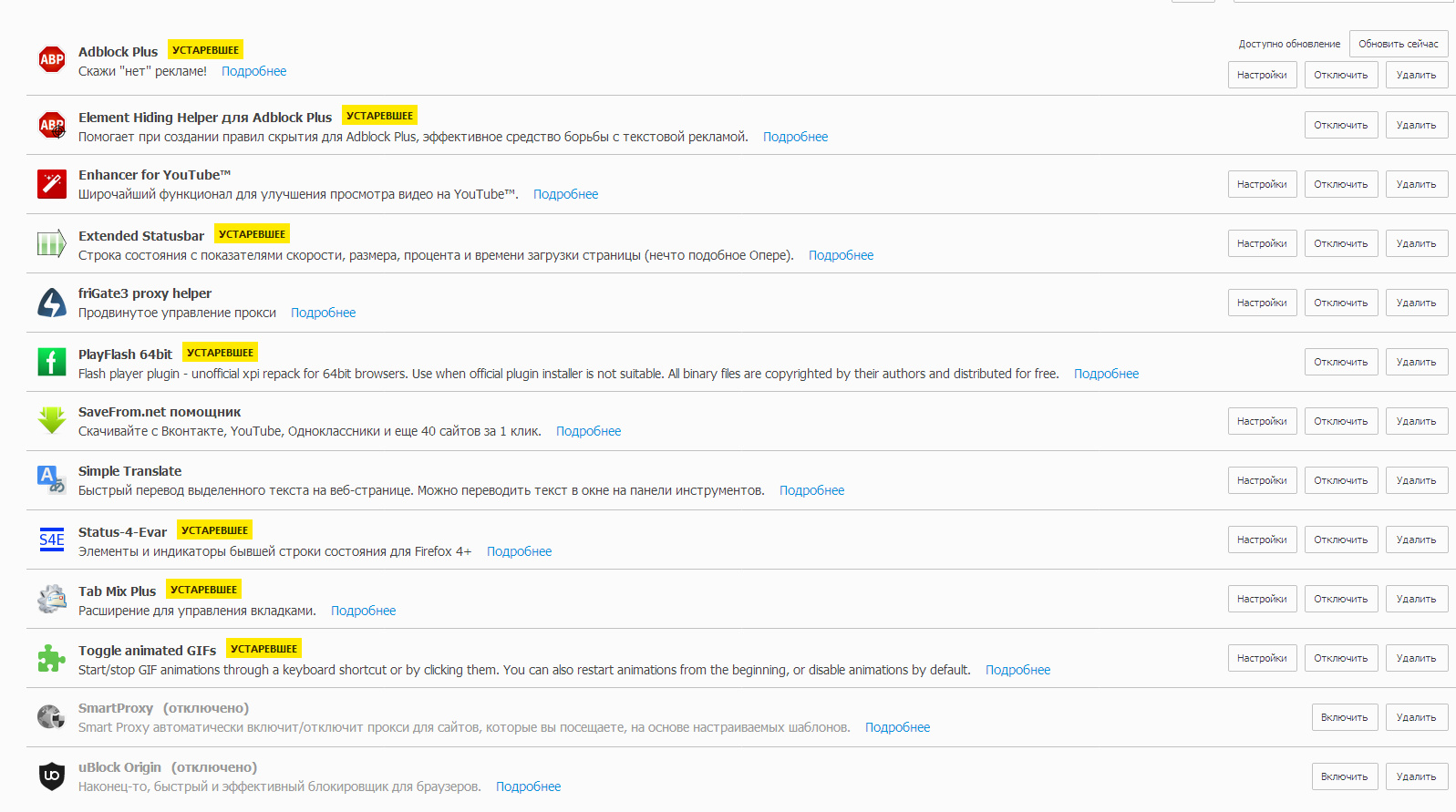This screenshot has height=812, width=1456.
Task: Open Adblock Plus 'Настройки'
Action: 1262,75
